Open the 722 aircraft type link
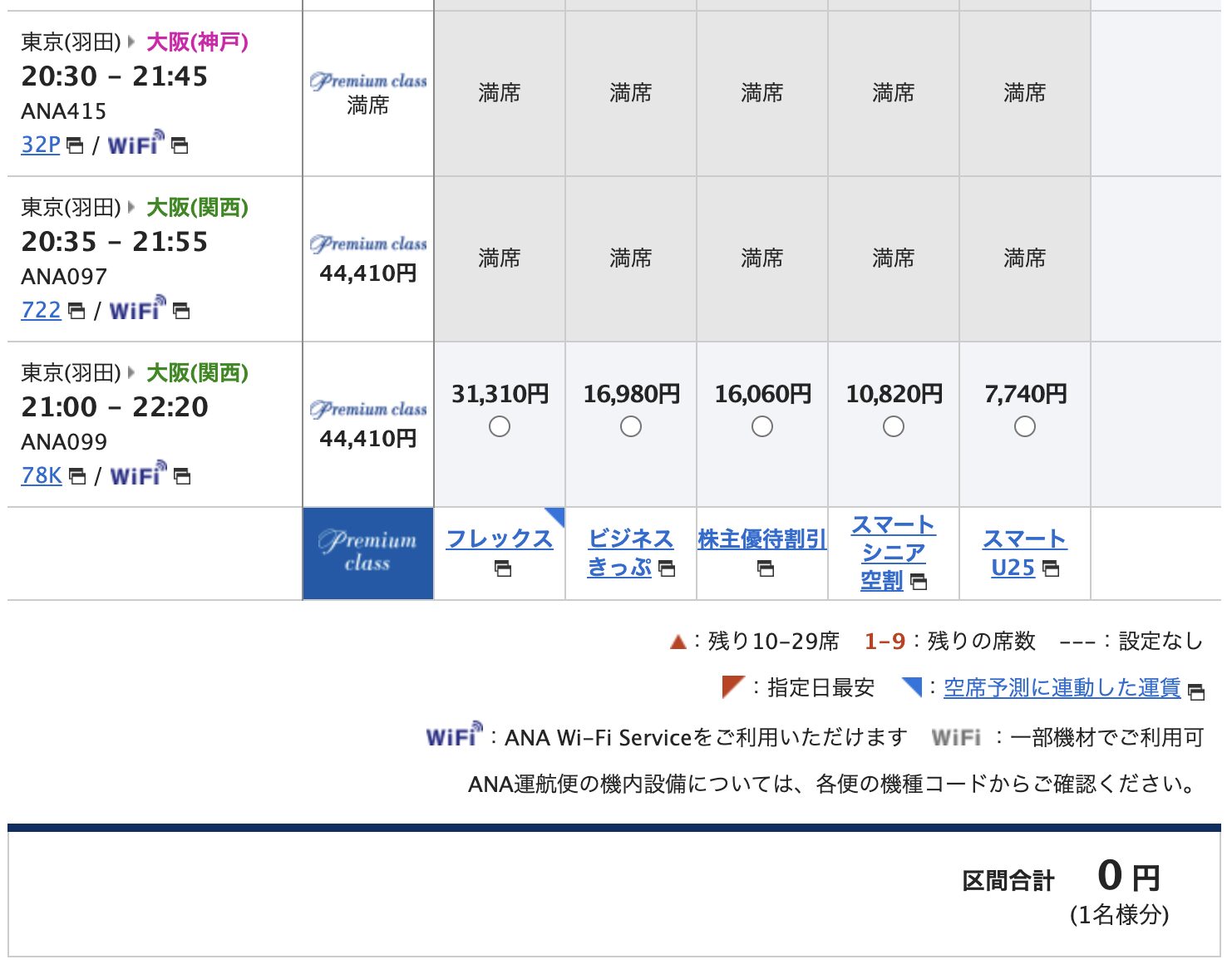 point(40,310)
